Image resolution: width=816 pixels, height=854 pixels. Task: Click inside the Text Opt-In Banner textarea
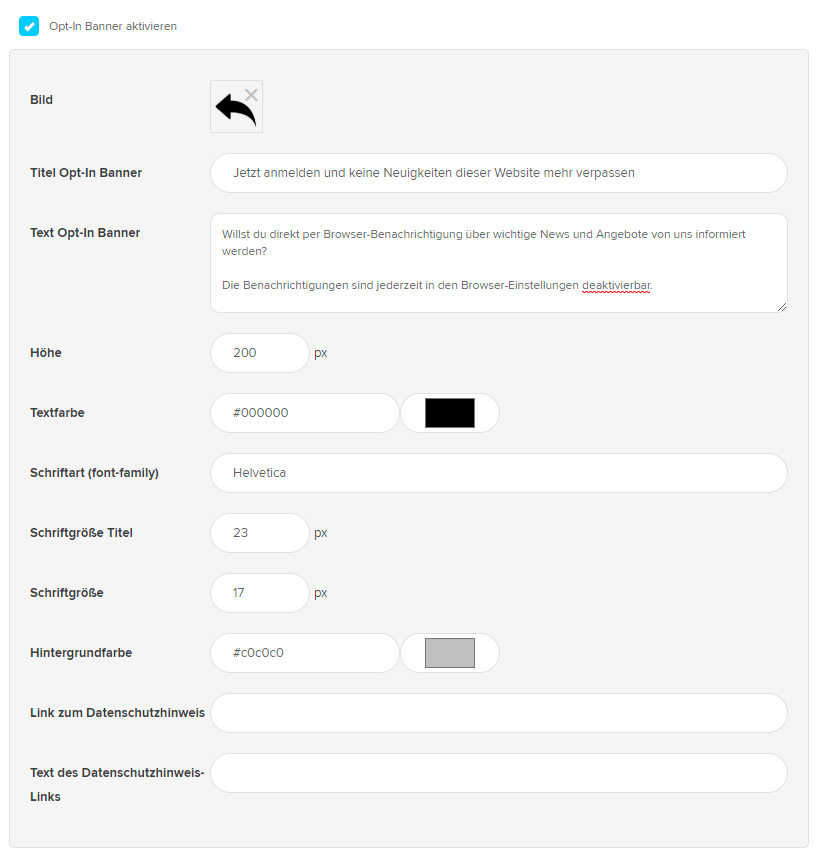498,263
